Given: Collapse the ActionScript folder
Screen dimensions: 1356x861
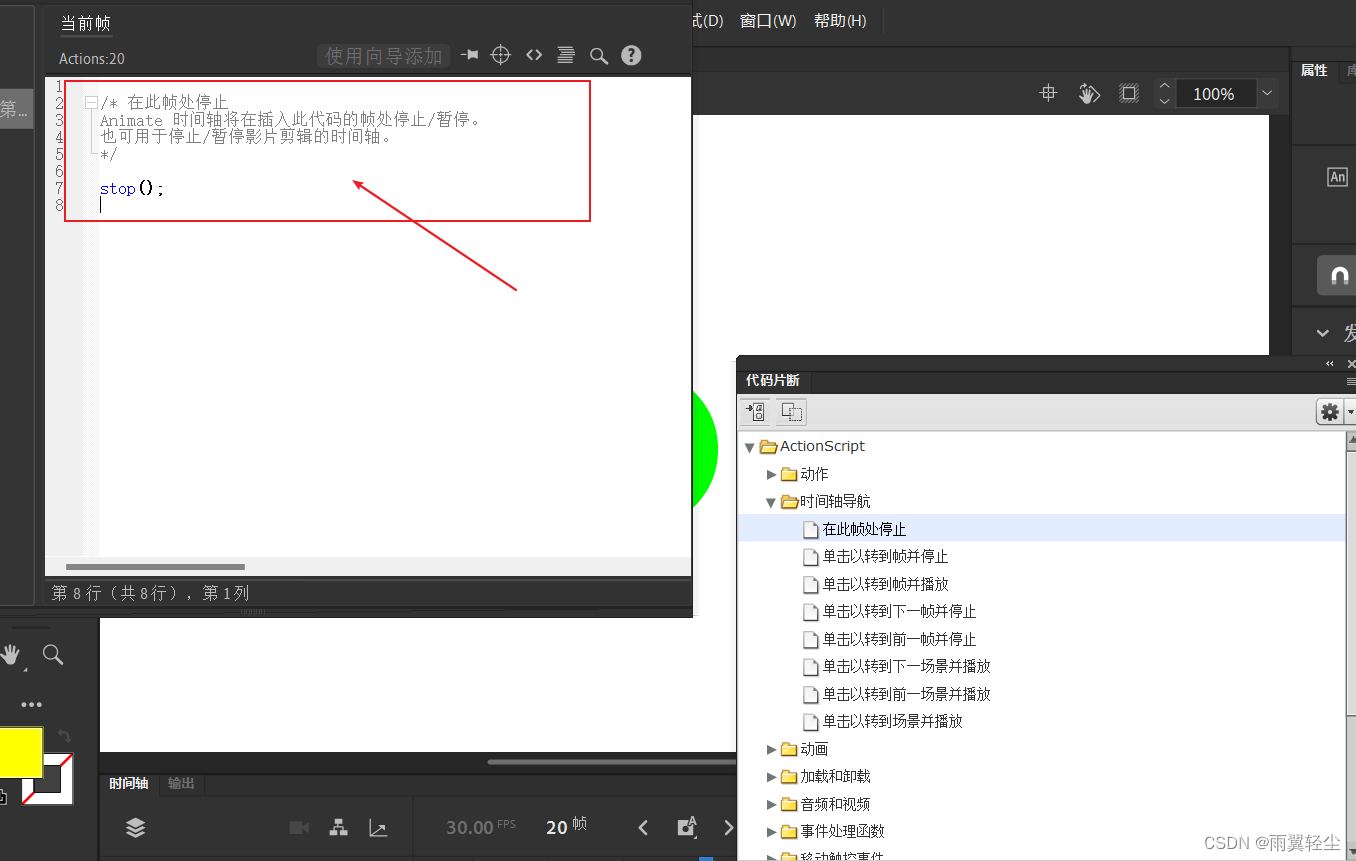Looking at the screenshot, I should pyautogui.click(x=749, y=447).
